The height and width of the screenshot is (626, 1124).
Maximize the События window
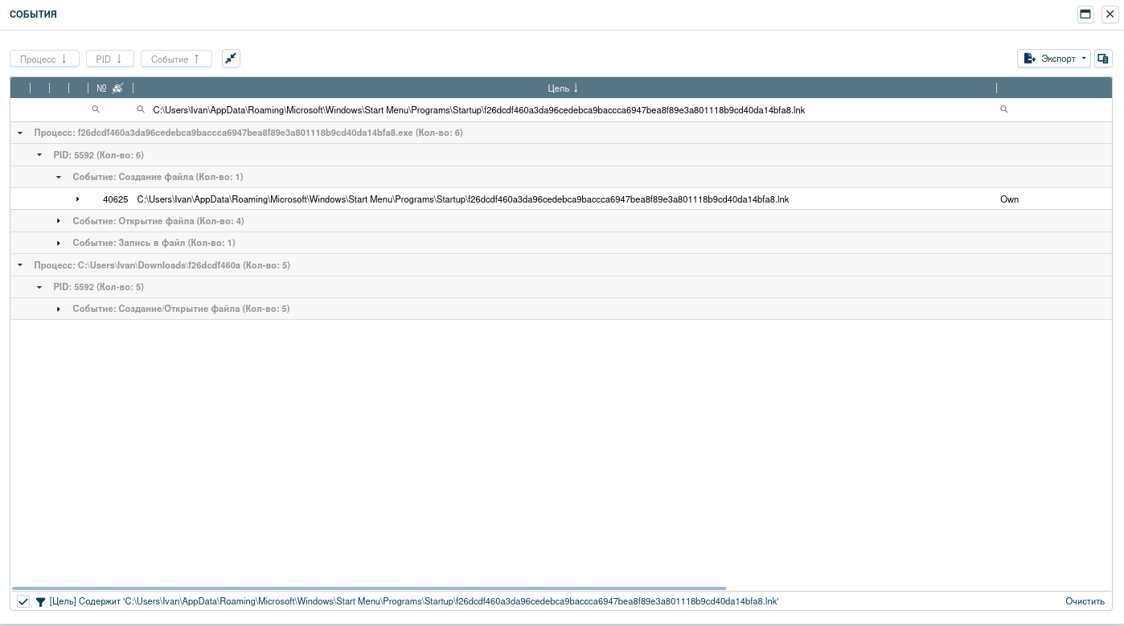point(1085,14)
